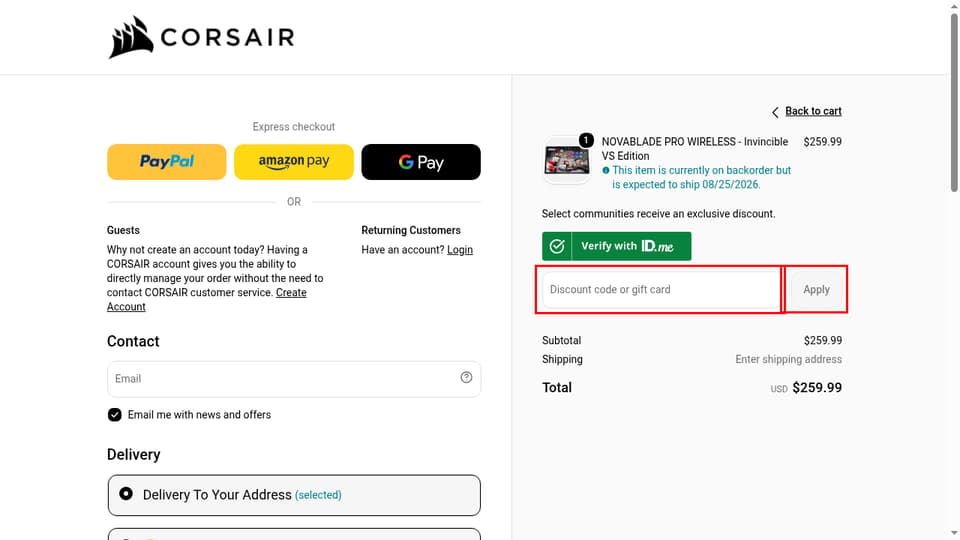Uncheck Email me with news and offers
The width and height of the screenshot is (960, 540).
114,414
